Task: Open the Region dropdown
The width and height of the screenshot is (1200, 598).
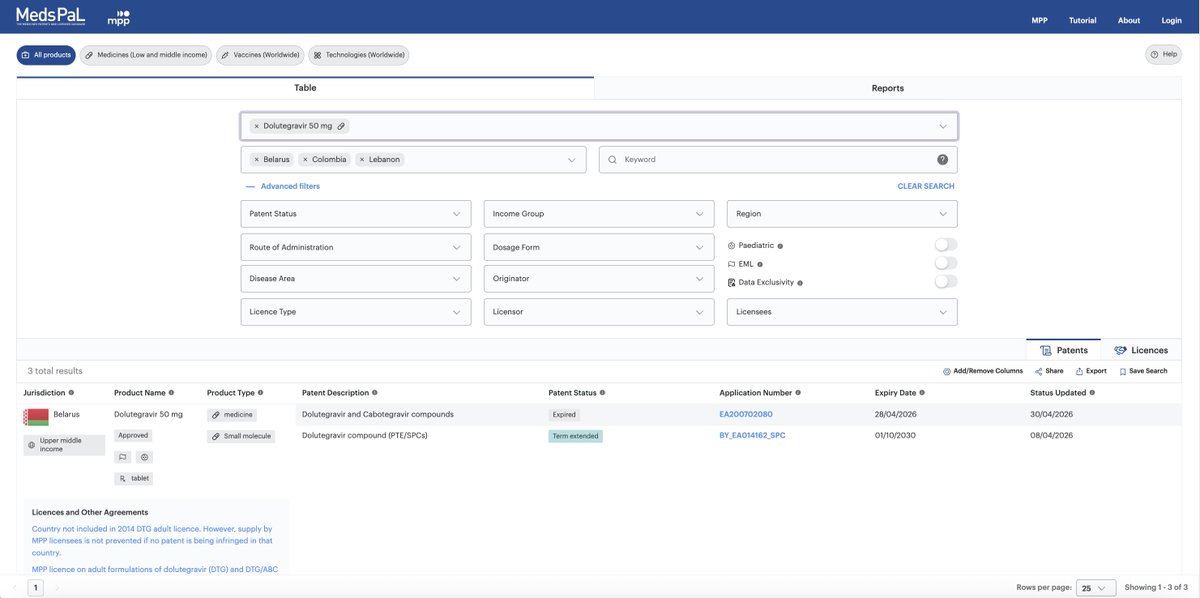Action: coord(842,214)
